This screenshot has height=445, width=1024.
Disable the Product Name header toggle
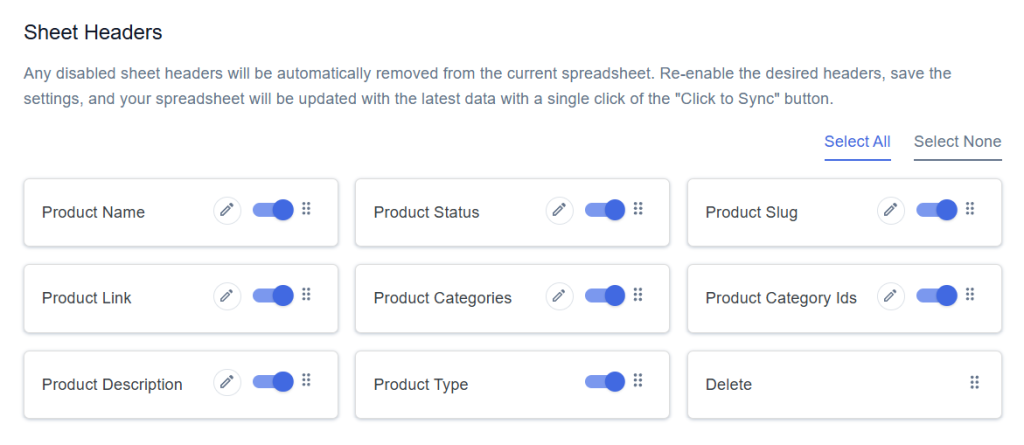273,210
